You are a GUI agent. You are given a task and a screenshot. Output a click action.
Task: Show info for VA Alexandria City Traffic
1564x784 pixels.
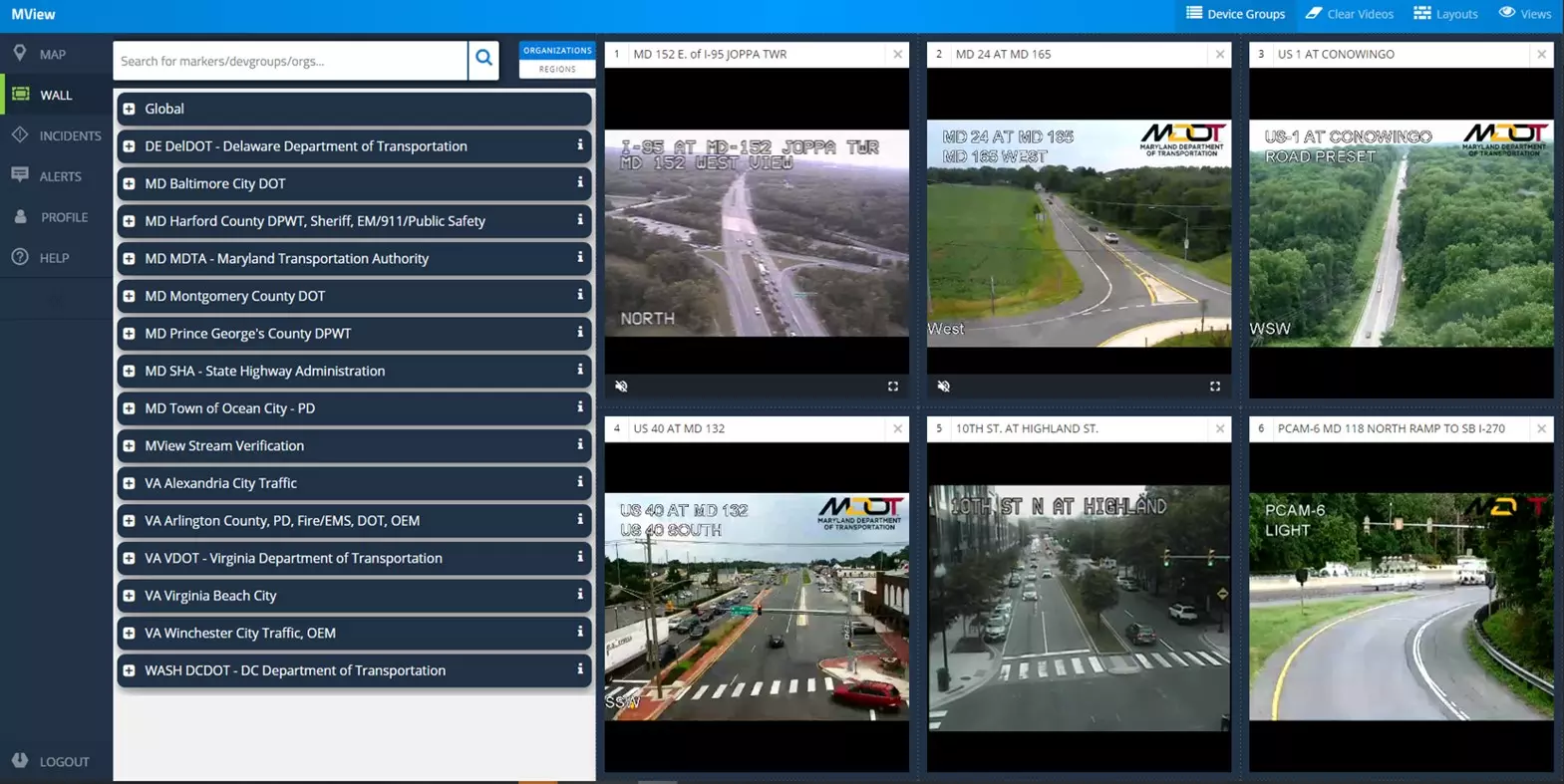click(580, 482)
